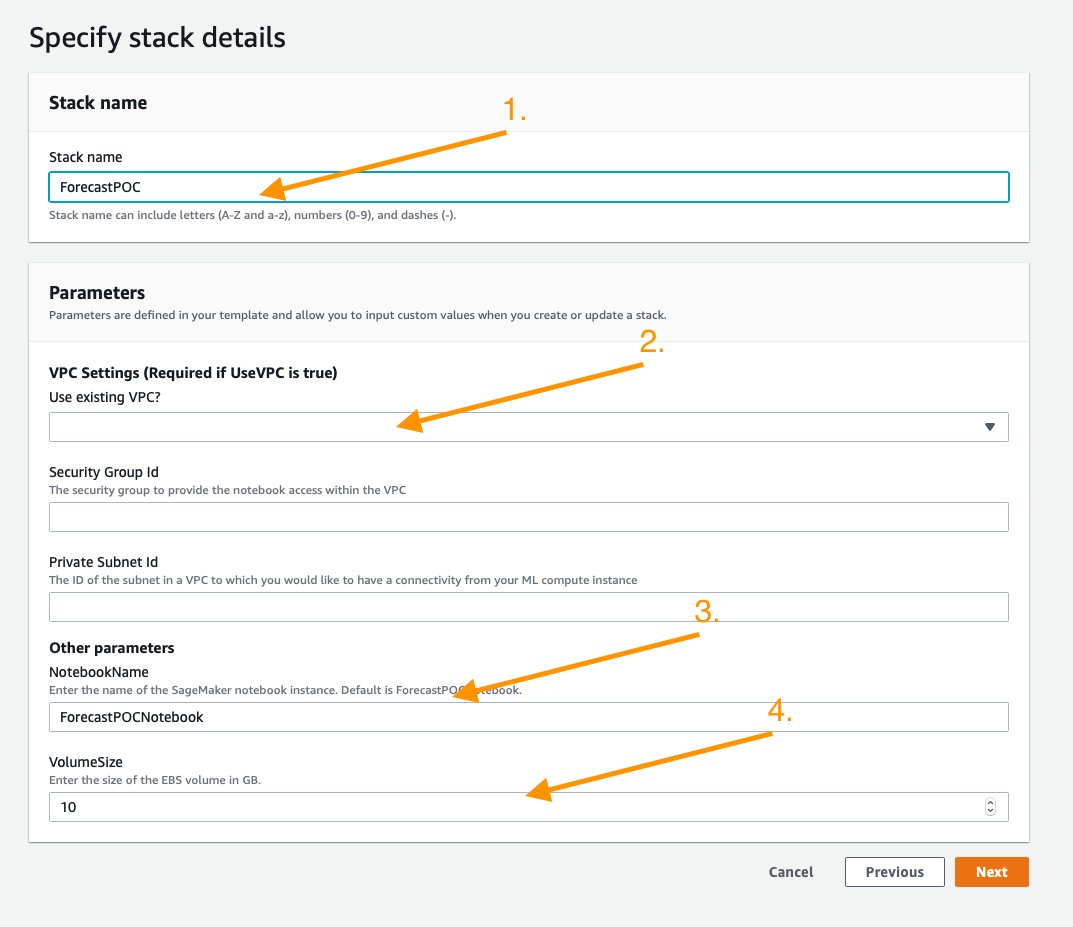Click the Private Subnet Id label

click(x=103, y=562)
